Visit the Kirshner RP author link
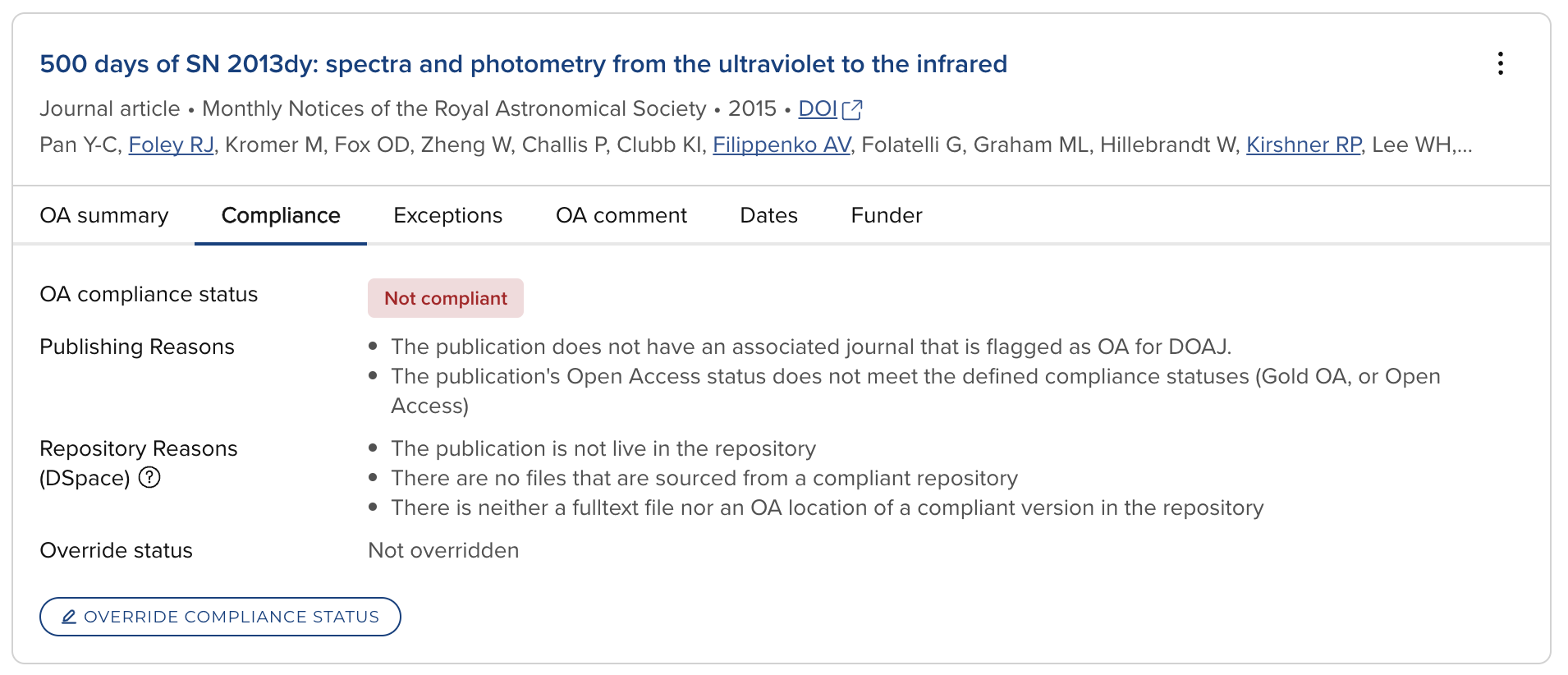The width and height of the screenshot is (1568, 675). (1303, 145)
